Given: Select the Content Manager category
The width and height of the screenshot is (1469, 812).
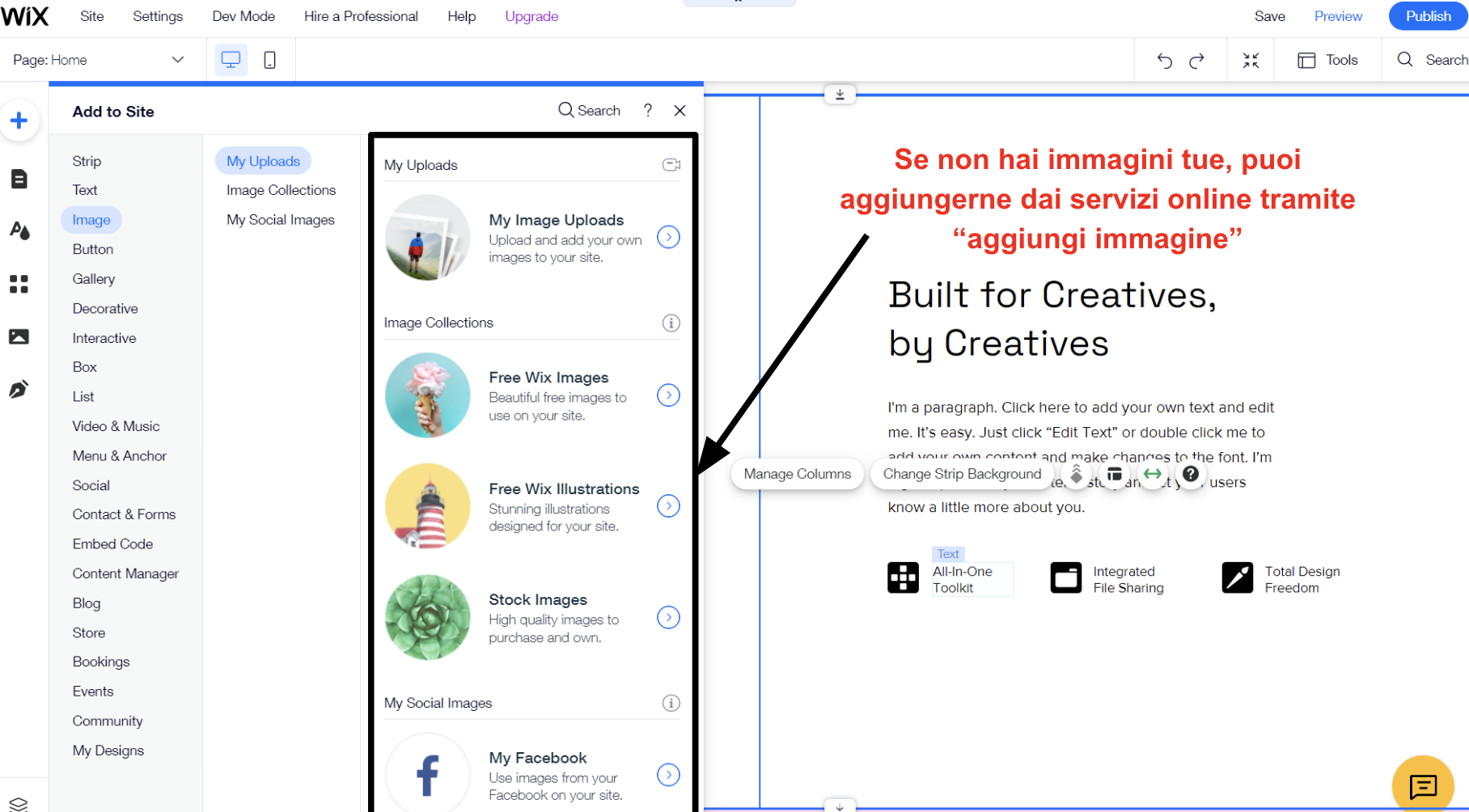Looking at the screenshot, I should (125, 573).
